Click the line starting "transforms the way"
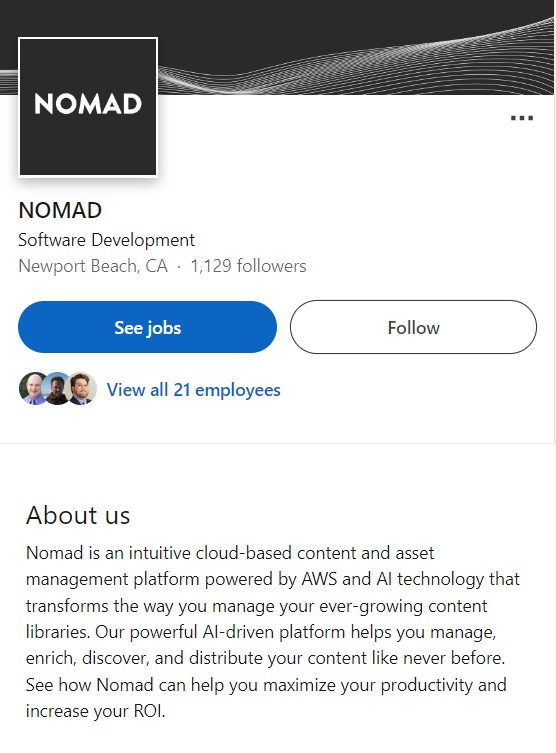The width and height of the screenshot is (556, 753). coord(256,606)
